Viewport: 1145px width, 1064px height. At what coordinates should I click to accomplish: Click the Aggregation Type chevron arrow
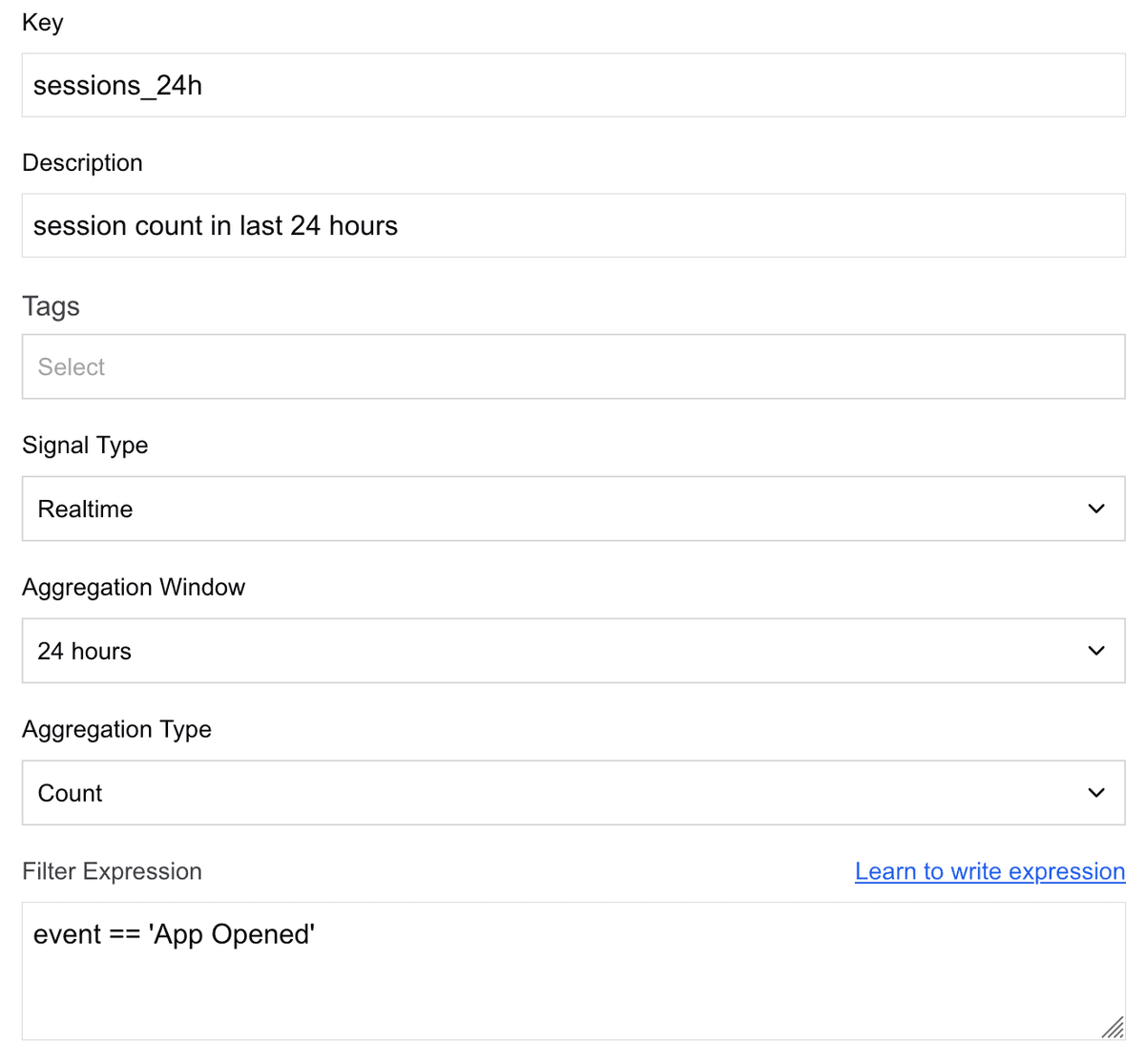[1096, 793]
